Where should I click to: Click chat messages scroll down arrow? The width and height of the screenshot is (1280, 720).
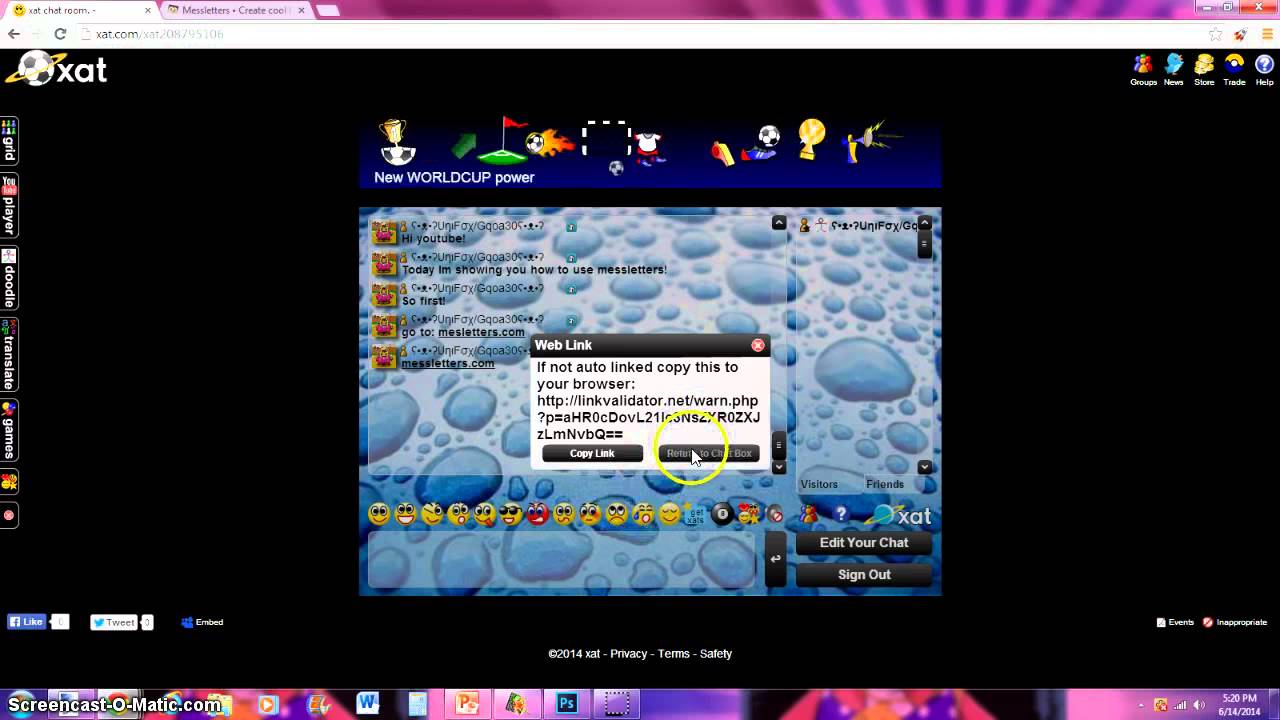(x=779, y=467)
